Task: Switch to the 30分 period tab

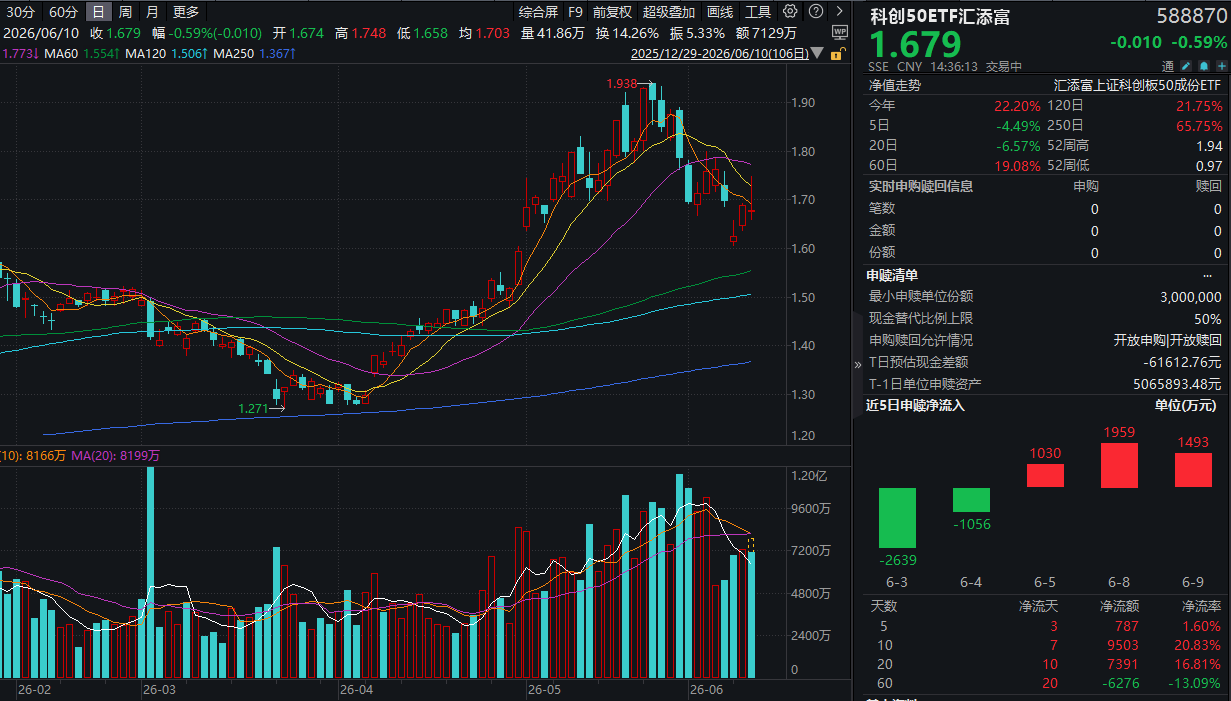Action: (x=21, y=12)
